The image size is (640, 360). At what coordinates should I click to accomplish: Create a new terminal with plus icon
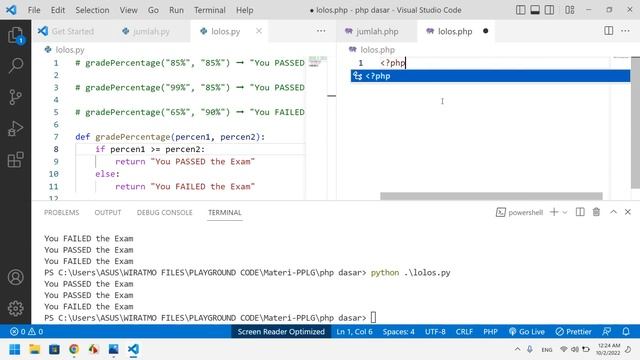pos(554,212)
